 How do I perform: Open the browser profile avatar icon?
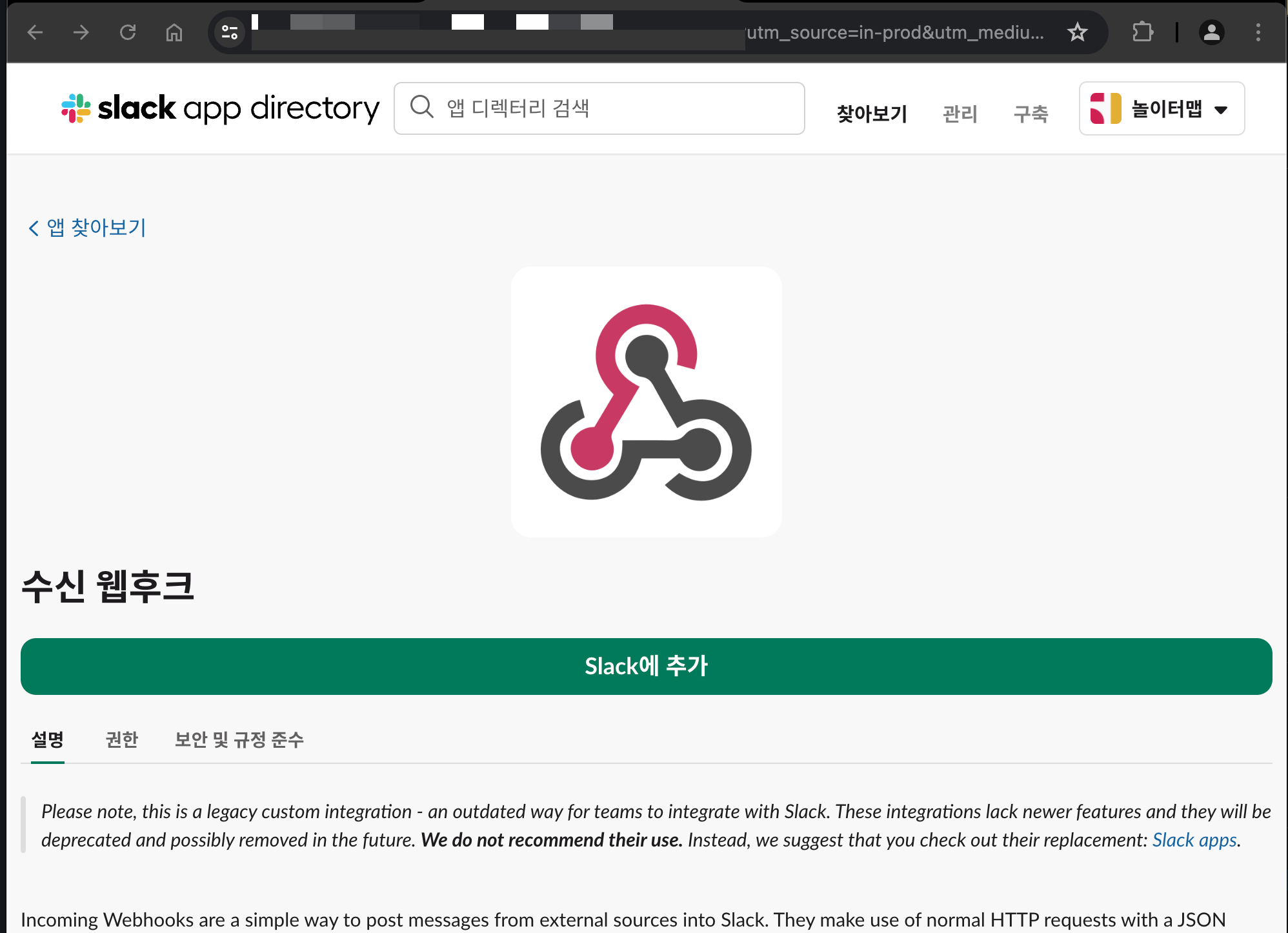coord(1211,32)
